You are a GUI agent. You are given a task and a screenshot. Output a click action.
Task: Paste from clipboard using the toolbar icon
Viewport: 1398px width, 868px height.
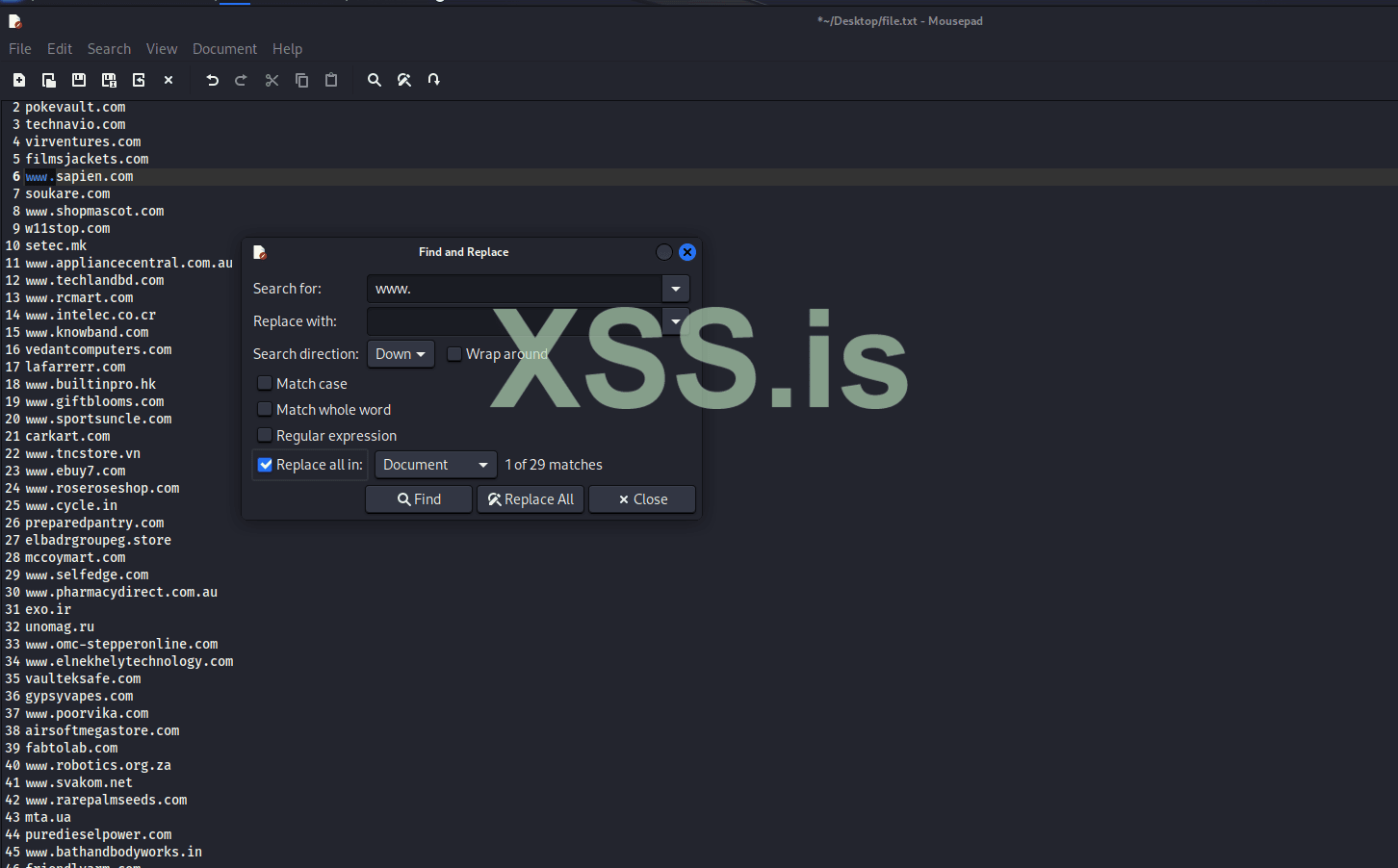click(x=331, y=80)
